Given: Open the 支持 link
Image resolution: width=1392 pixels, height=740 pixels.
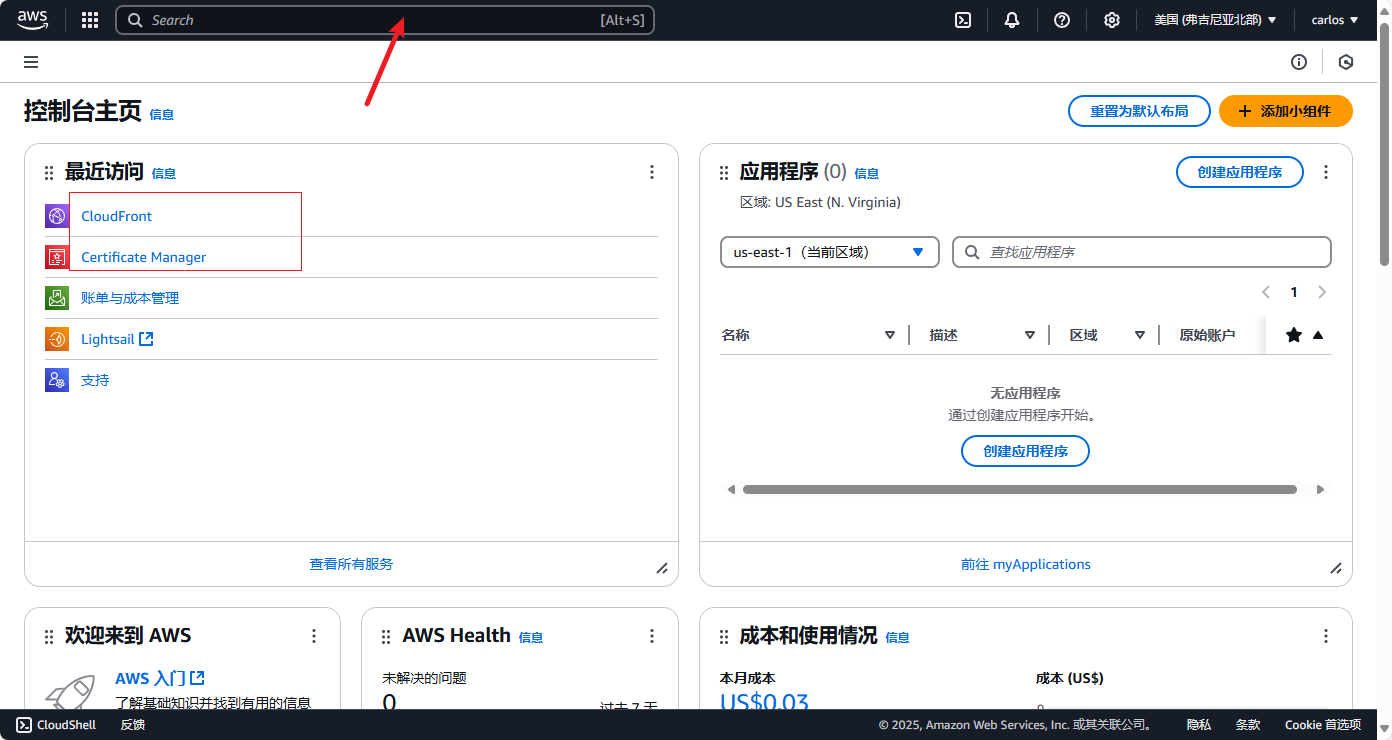Looking at the screenshot, I should click(x=95, y=380).
